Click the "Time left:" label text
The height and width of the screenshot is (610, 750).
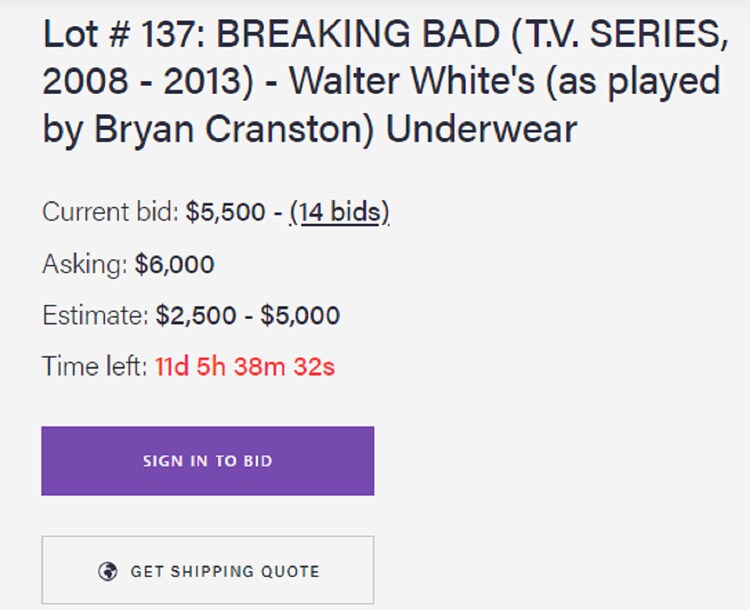pyautogui.click(x=95, y=367)
